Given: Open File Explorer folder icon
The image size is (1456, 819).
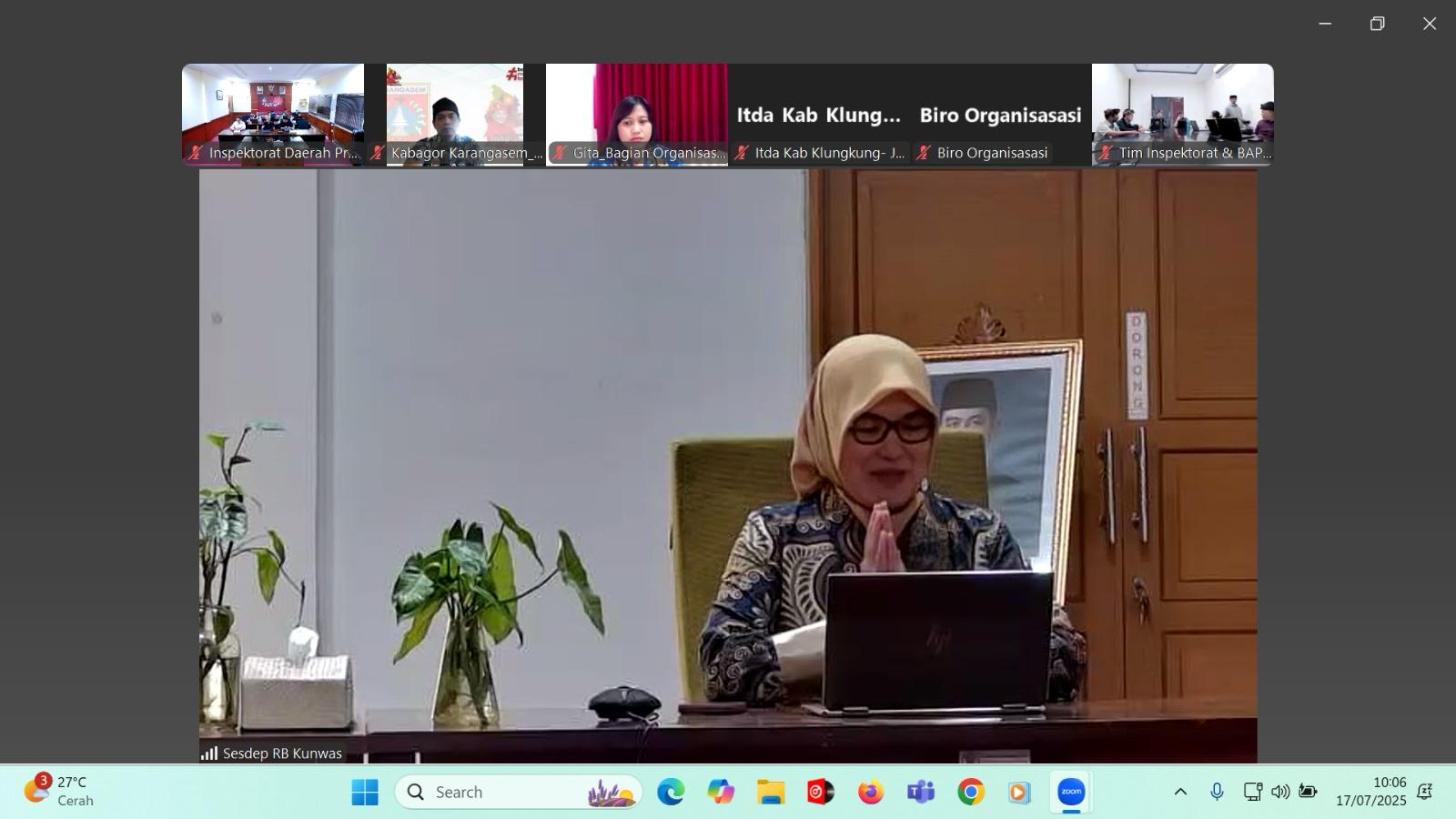Looking at the screenshot, I should (771, 793).
